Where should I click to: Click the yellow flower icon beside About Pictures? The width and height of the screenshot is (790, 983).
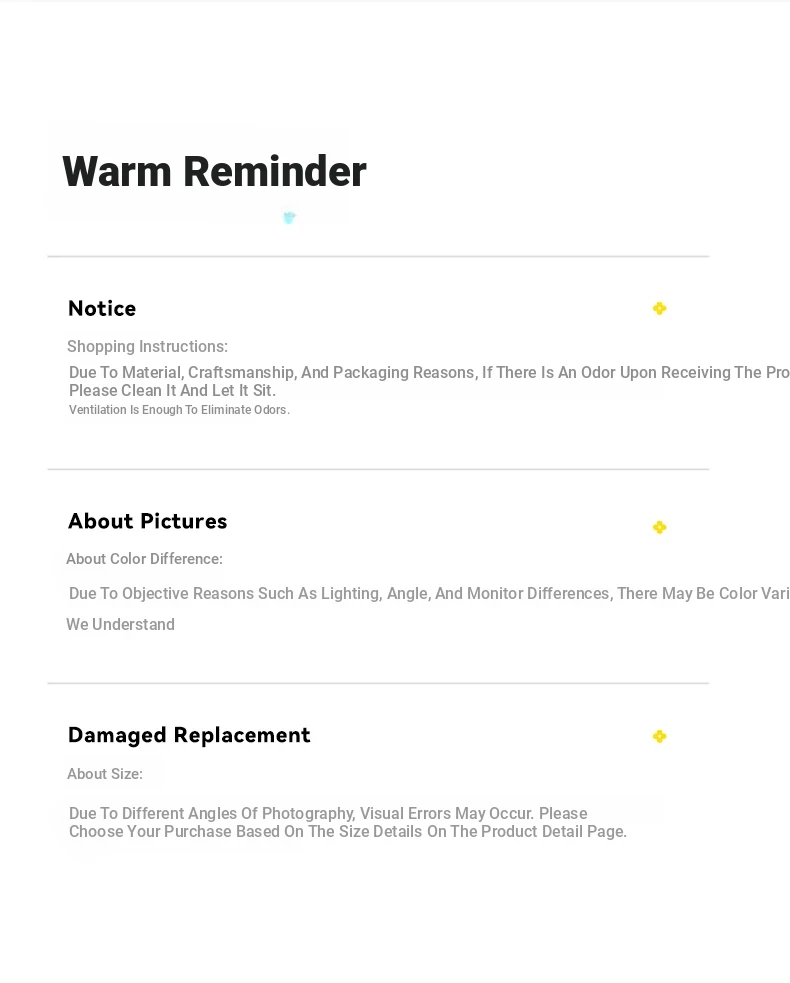[659, 527]
